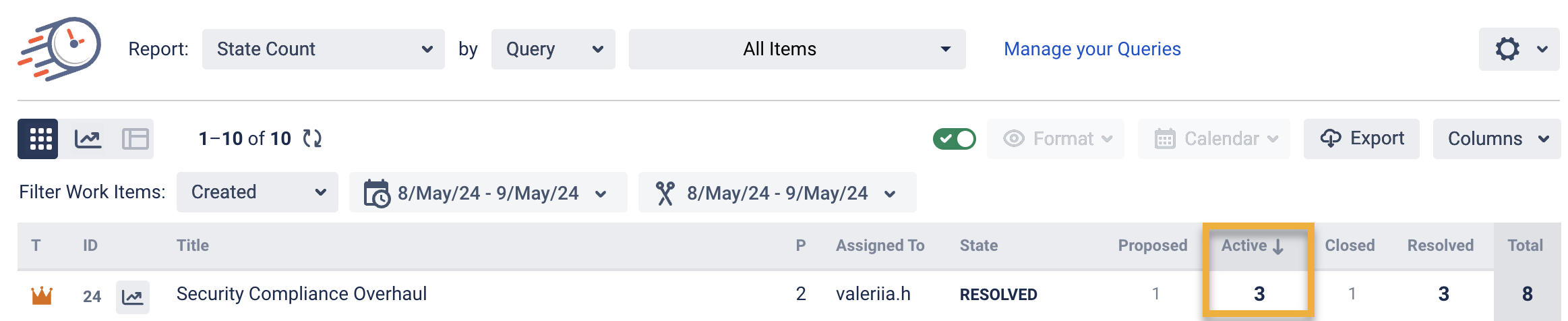Expand the Query grouping dropdown

pyautogui.click(x=553, y=49)
